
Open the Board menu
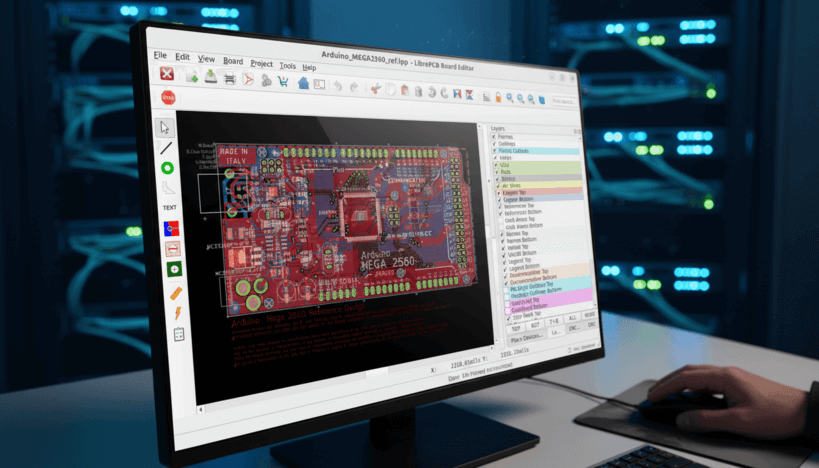(x=232, y=61)
